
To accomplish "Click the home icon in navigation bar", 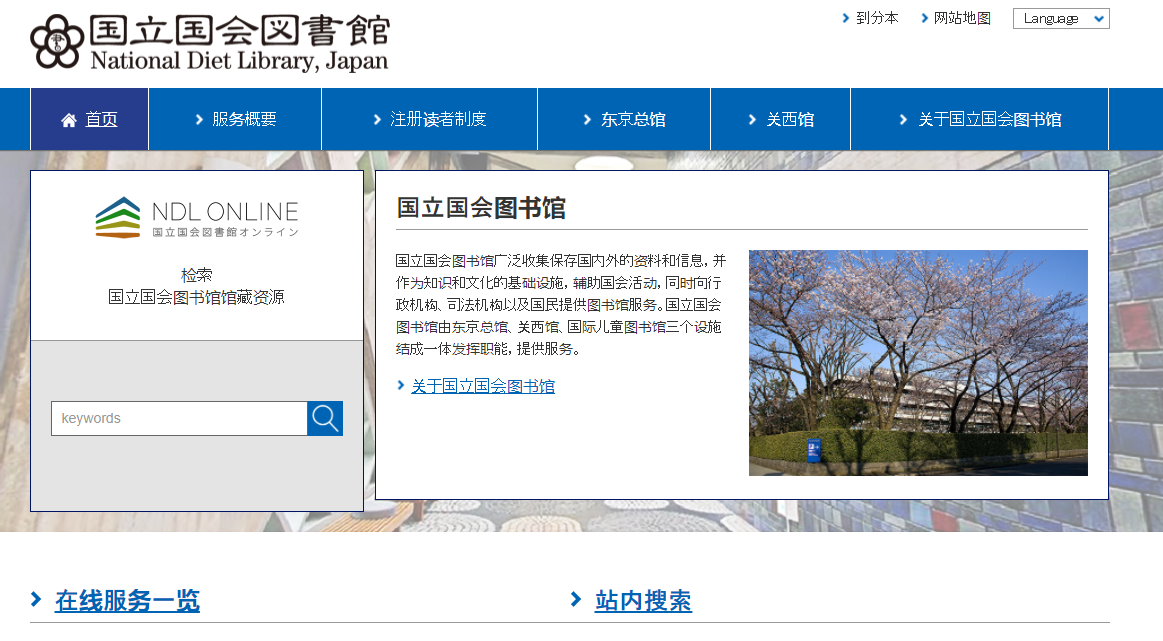I will (69, 120).
